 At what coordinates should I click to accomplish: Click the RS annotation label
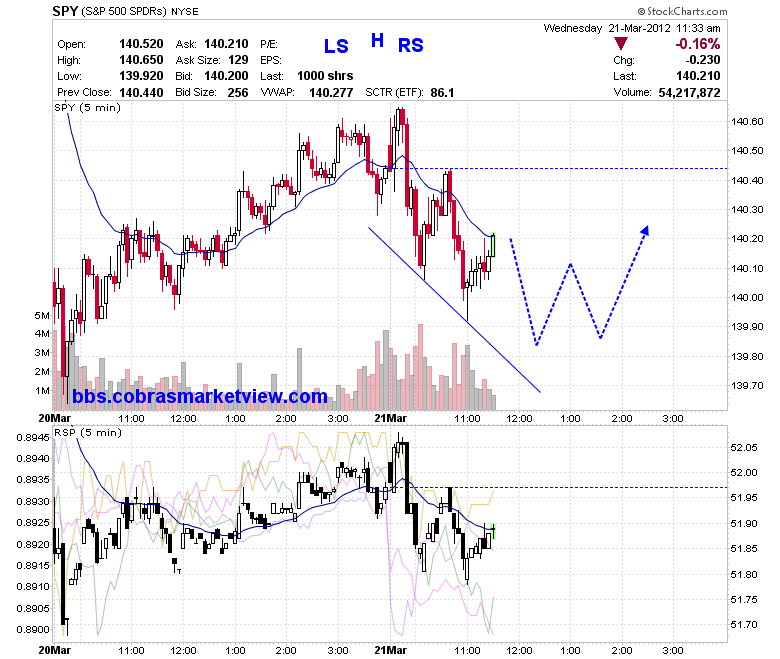click(x=410, y=45)
